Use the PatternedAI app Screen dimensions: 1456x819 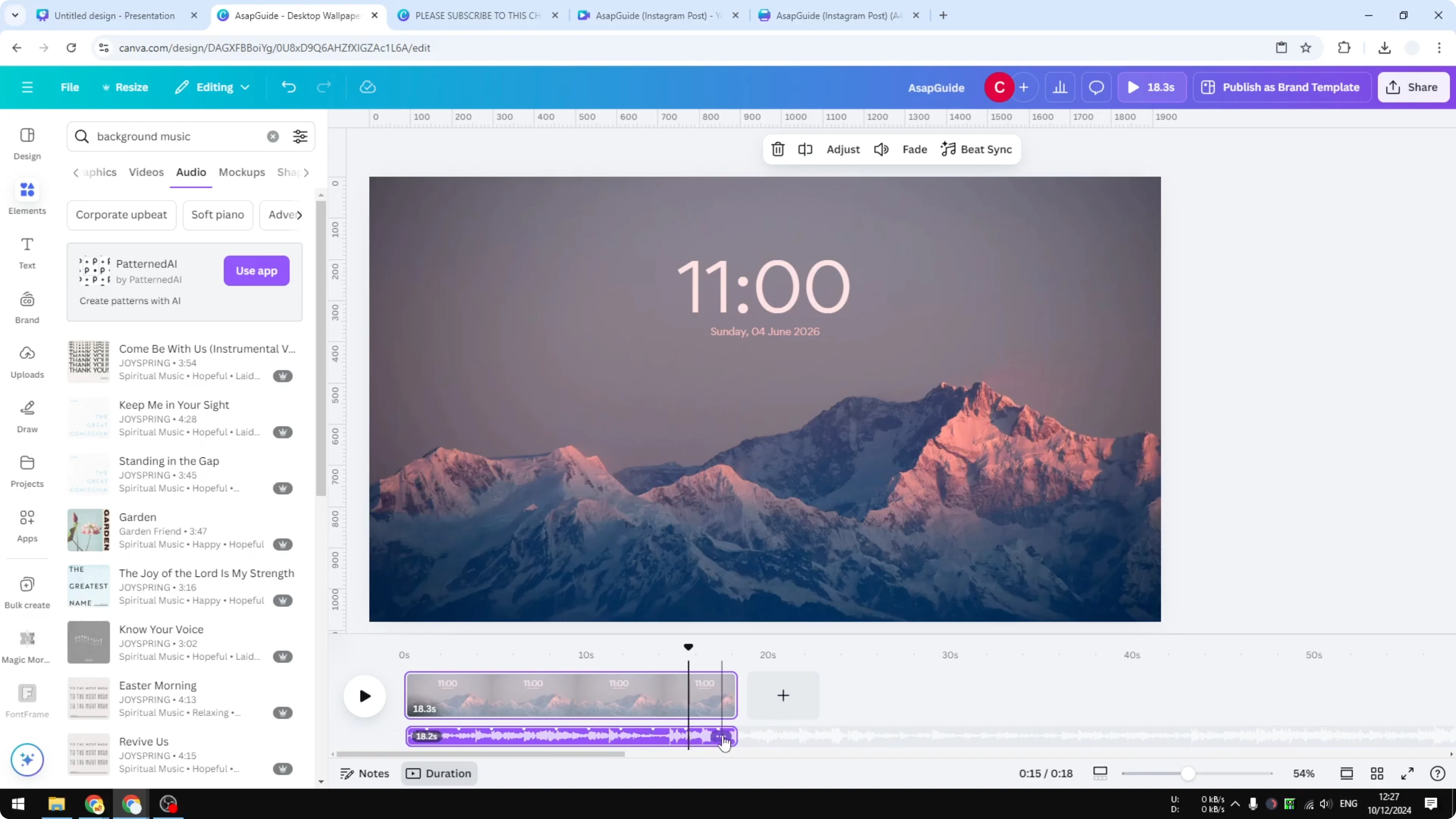[x=256, y=271]
